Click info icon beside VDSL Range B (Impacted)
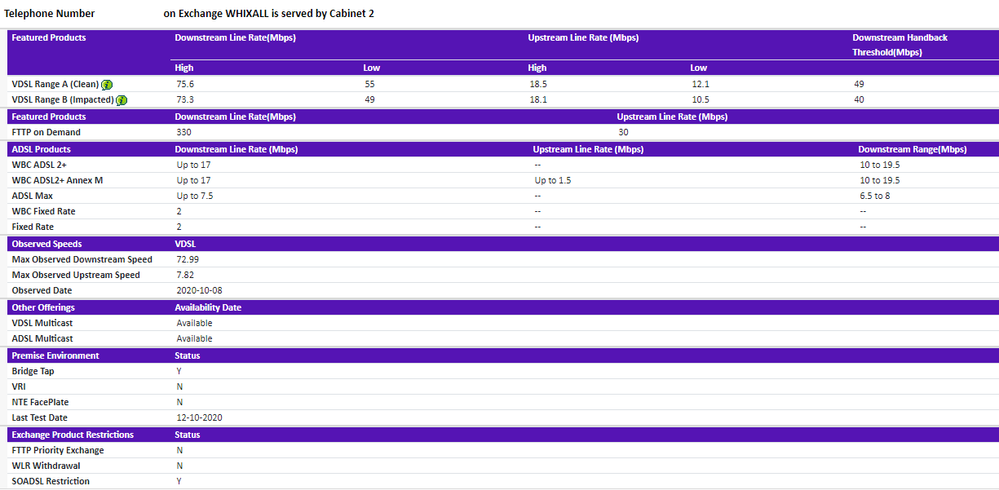 121,100
